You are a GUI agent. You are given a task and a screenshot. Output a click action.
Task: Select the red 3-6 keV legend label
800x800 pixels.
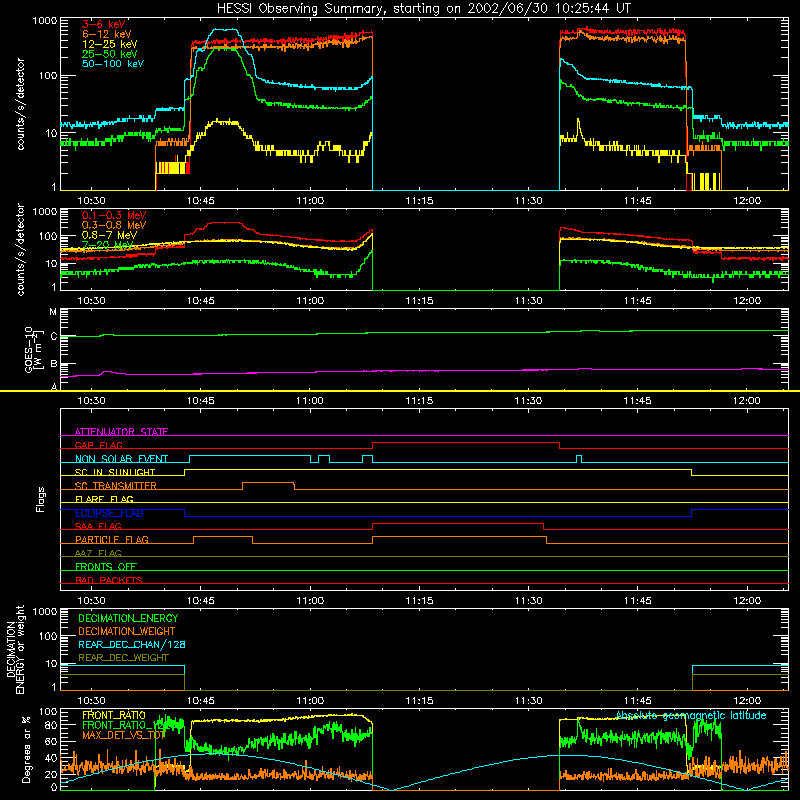[104, 24]
